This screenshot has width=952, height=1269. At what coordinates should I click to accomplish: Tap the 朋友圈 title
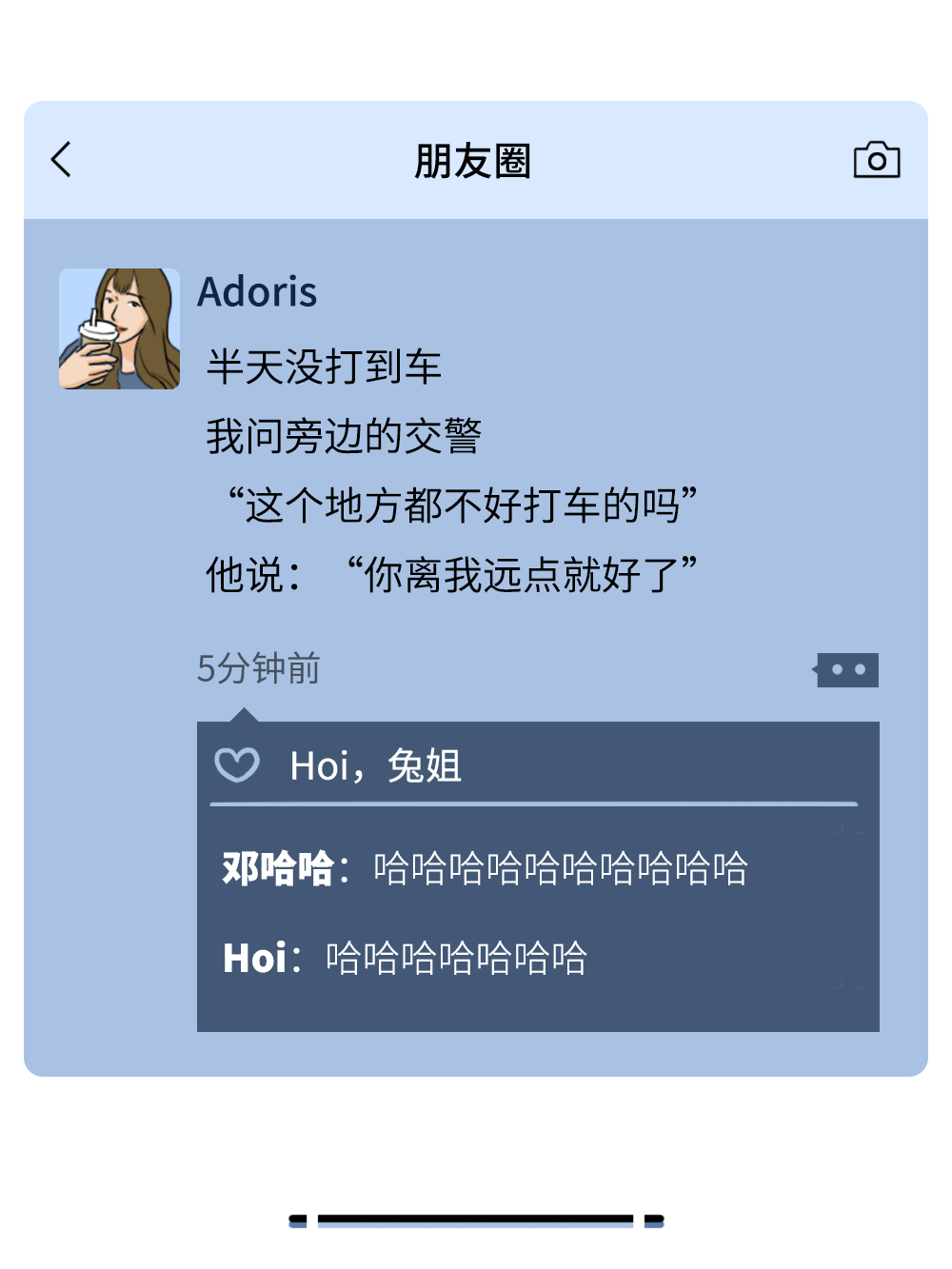click(473, 161)
